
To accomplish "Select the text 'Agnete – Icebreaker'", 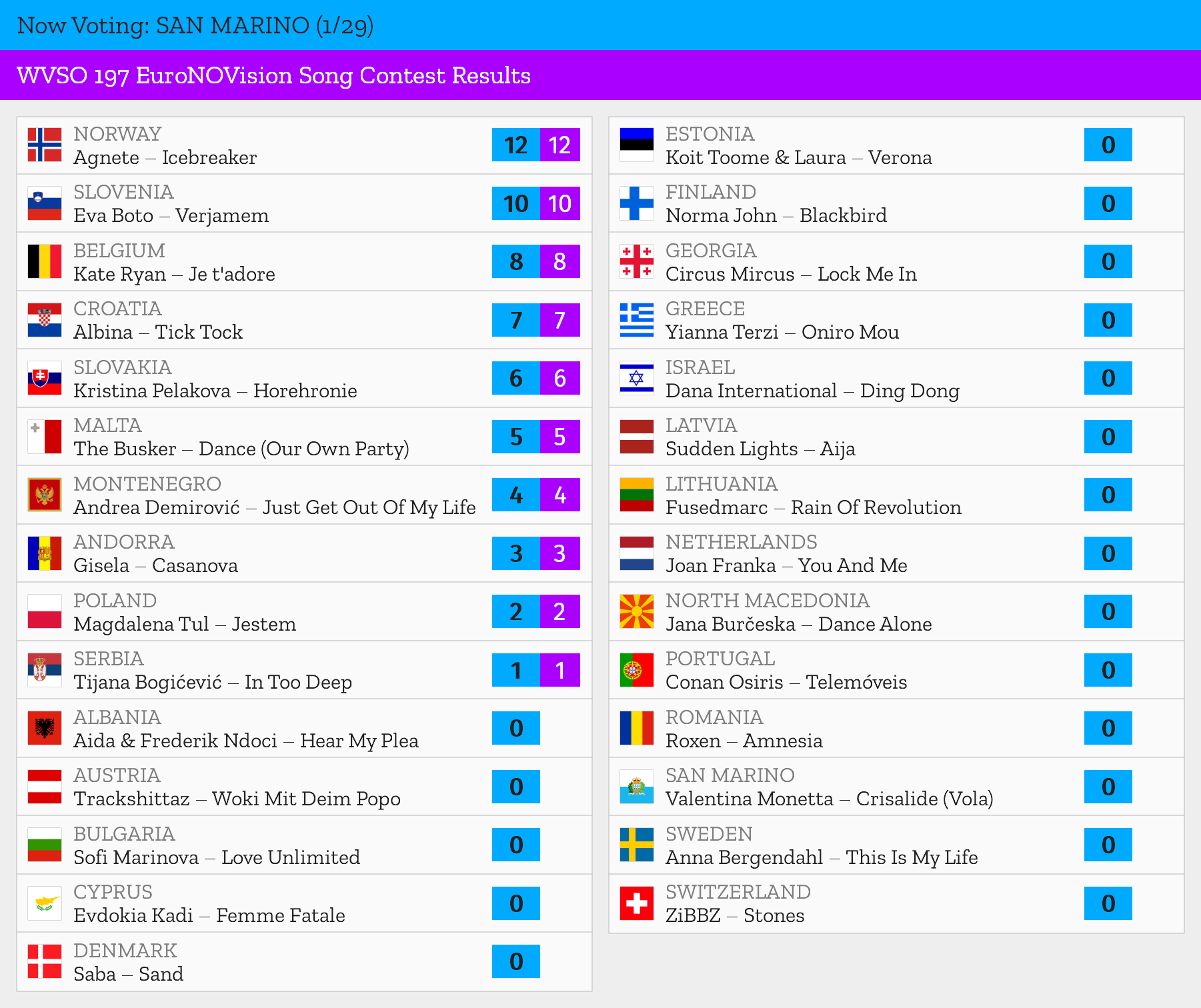I will [x=165, y=158].
